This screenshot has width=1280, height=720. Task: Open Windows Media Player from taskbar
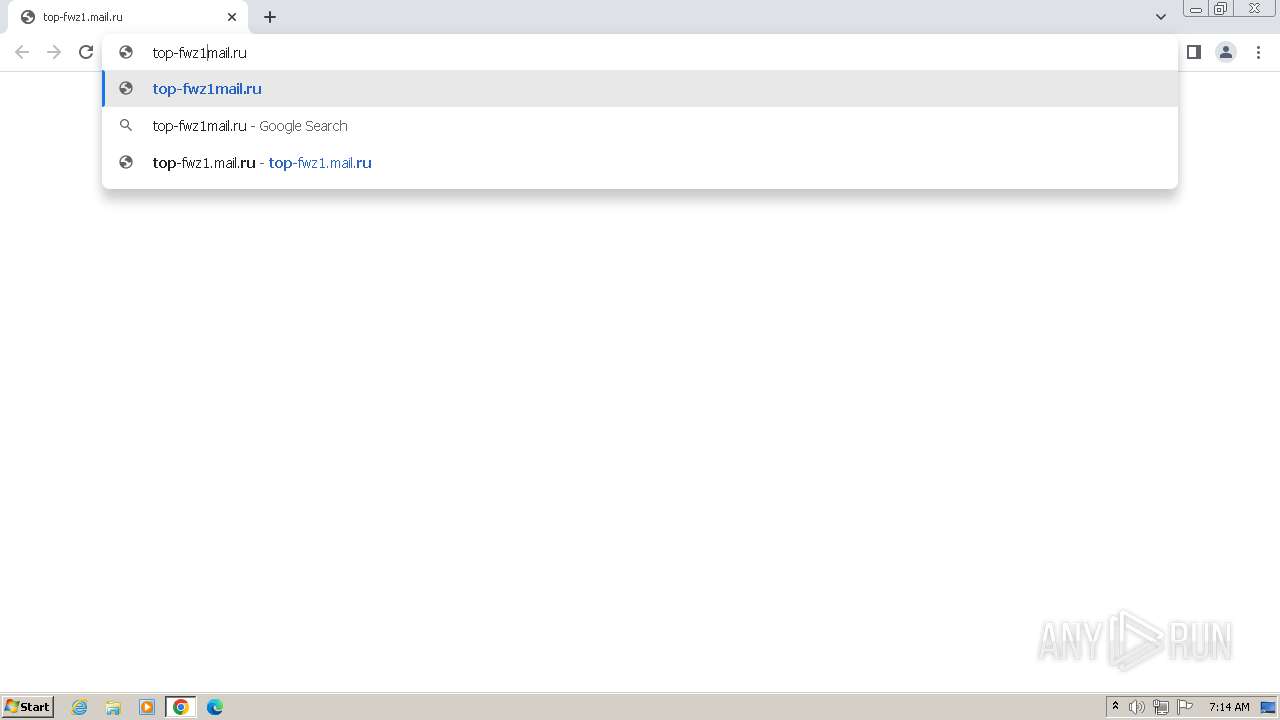pos(147,707)
